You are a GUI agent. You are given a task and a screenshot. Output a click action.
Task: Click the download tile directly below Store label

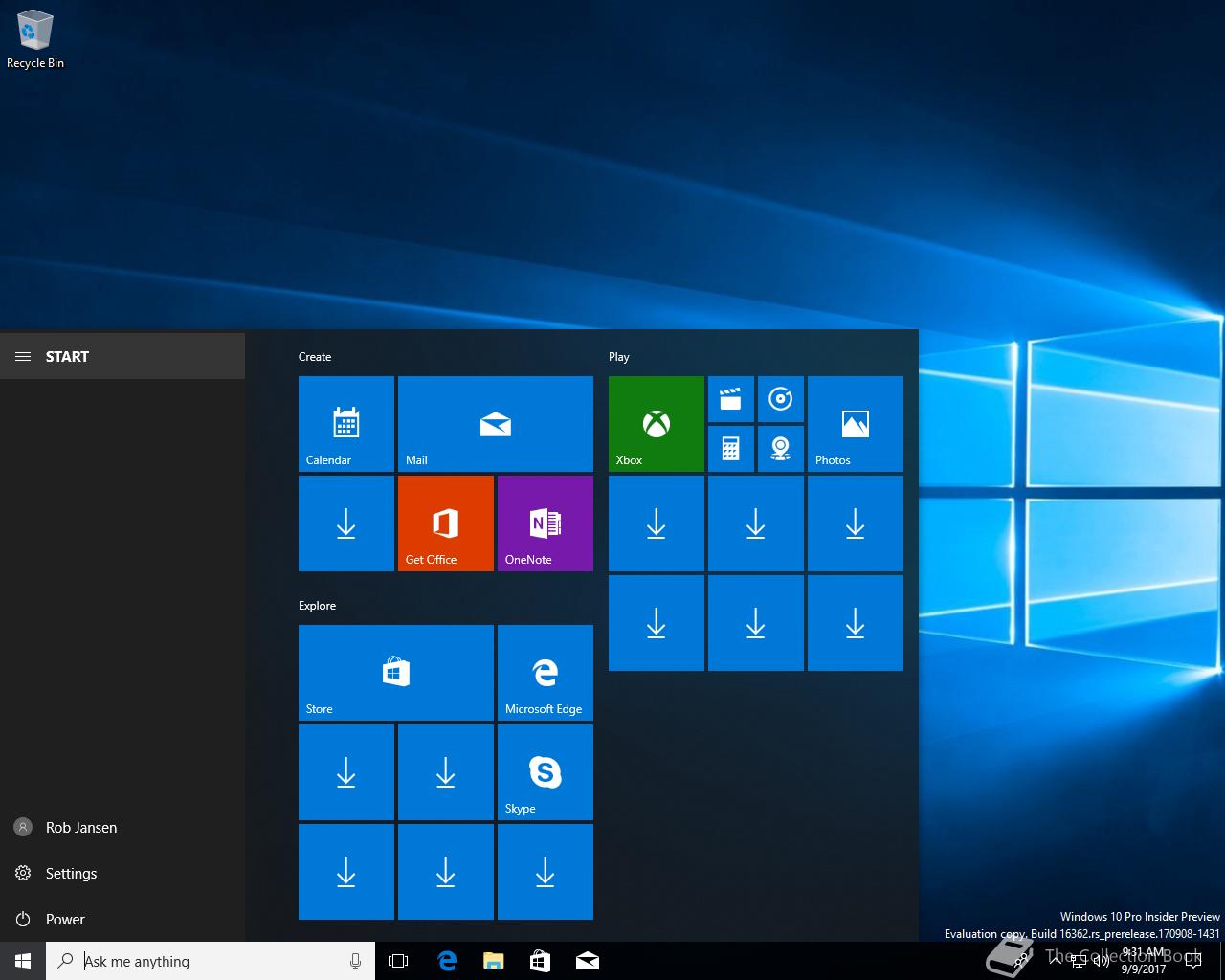(x=346, y=772)
